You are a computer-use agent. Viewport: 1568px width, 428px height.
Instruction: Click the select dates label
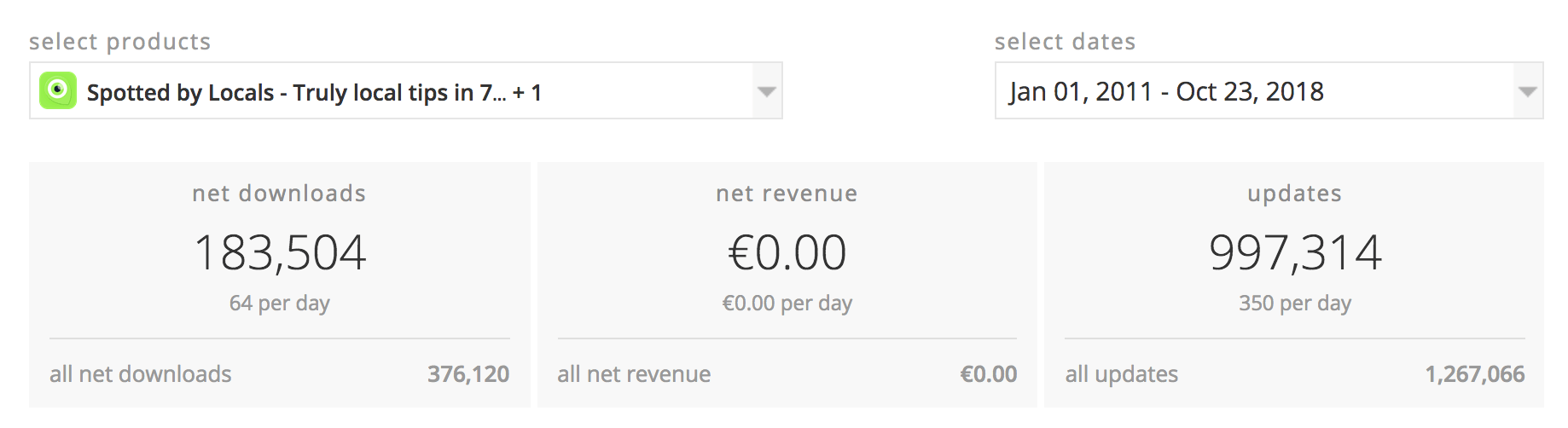tap(1066, 42)
